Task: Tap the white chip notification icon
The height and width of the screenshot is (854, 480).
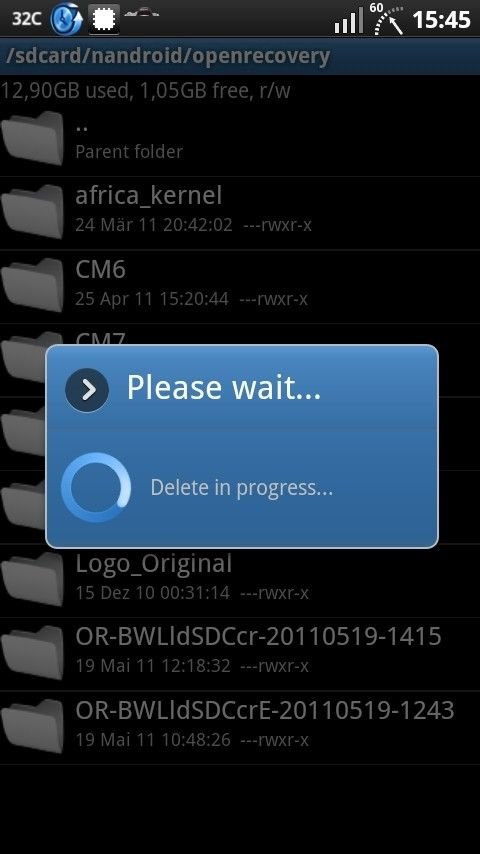Action: [104, 20]
